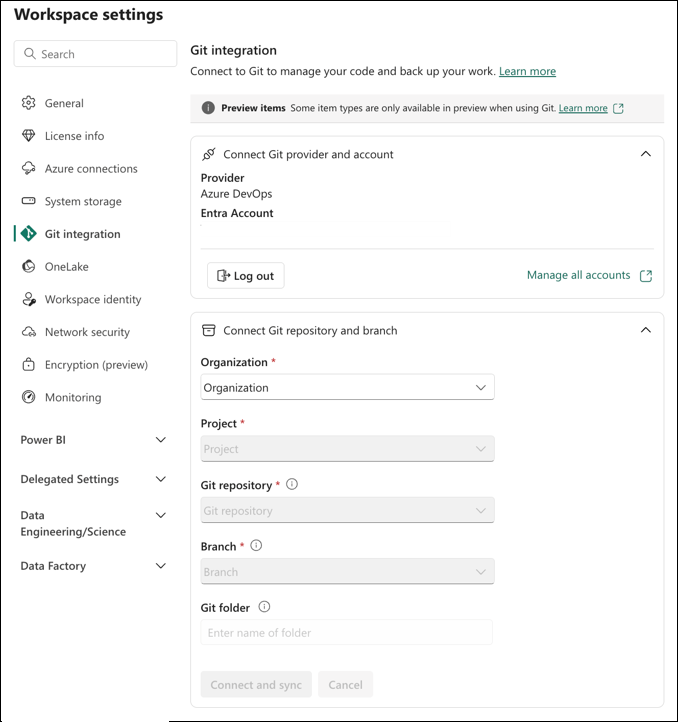Go to Azure connections settings
The image size is (678, 722).
(91, 169)
